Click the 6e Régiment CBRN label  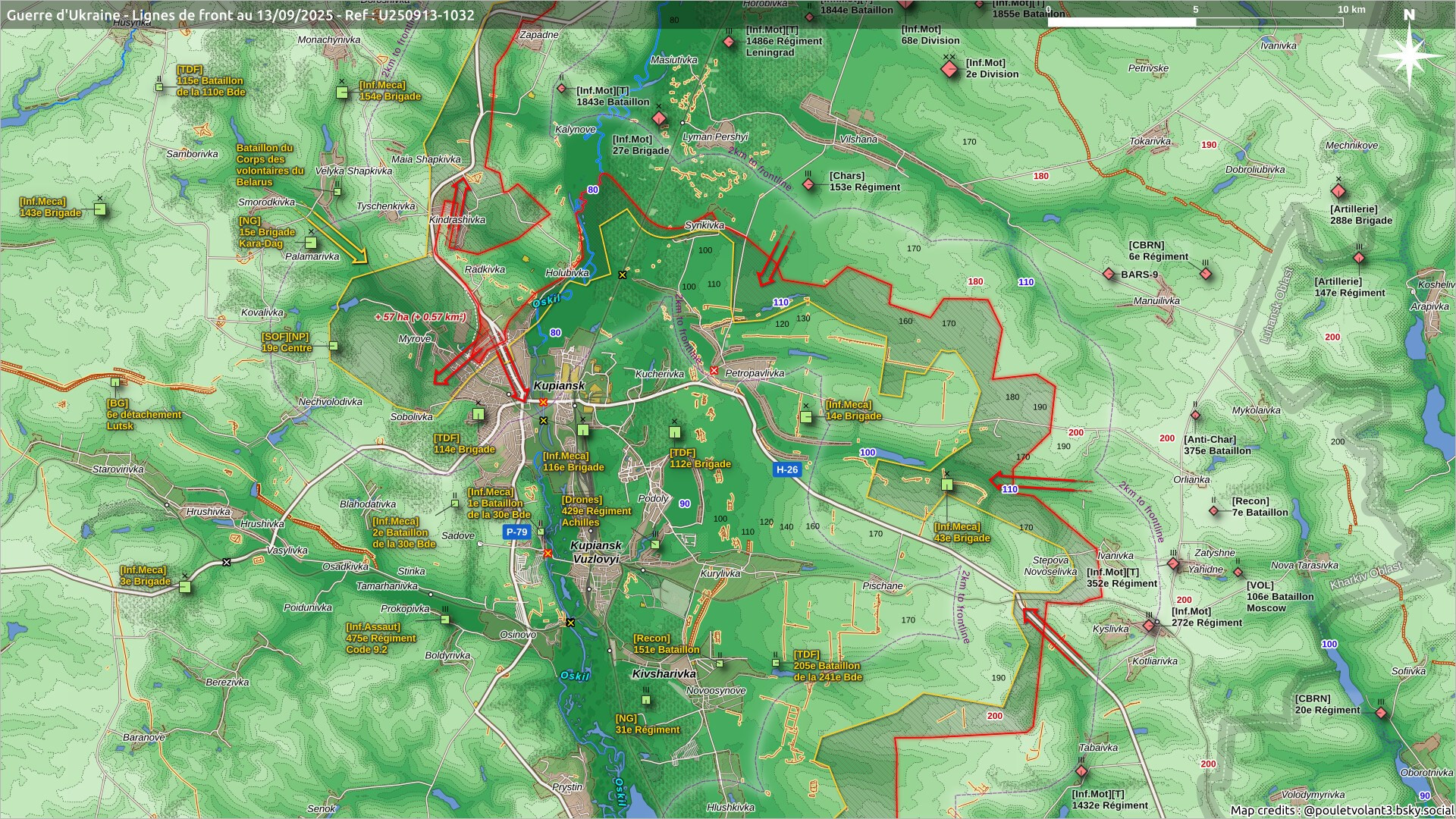[x=1158, y=251]
